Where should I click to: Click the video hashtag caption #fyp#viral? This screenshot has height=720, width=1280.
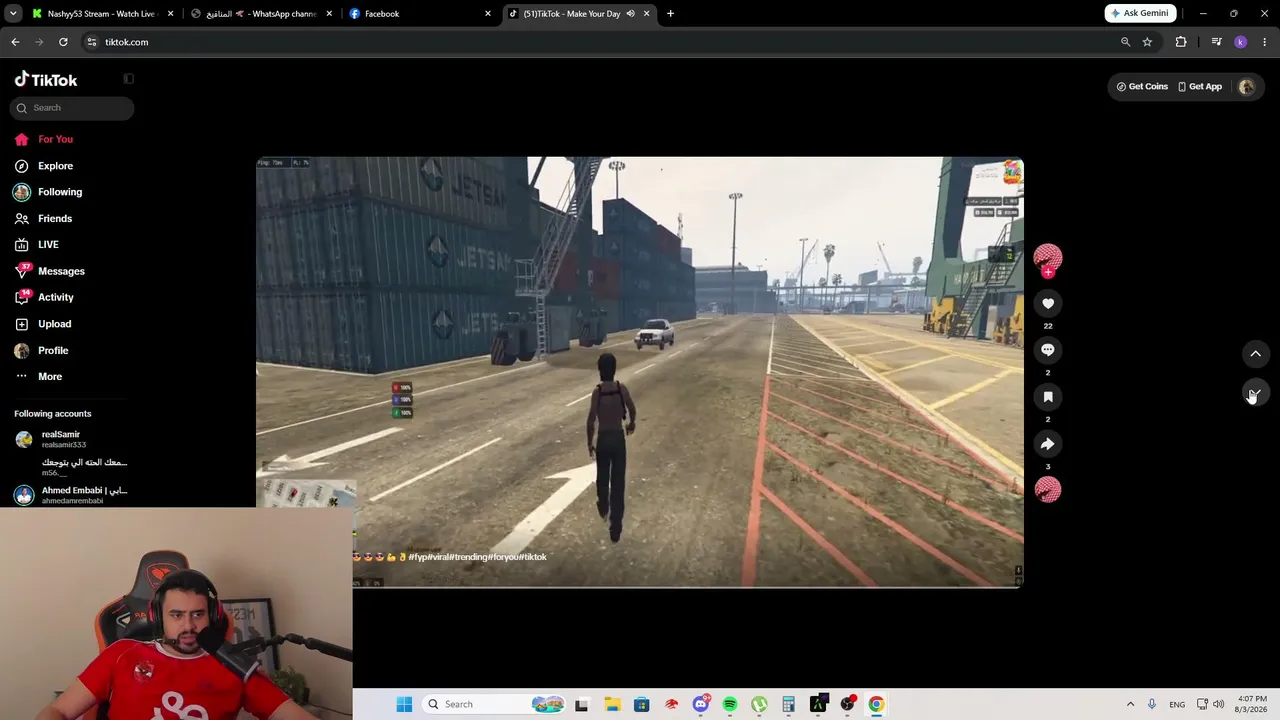click(x=477, y=557)
